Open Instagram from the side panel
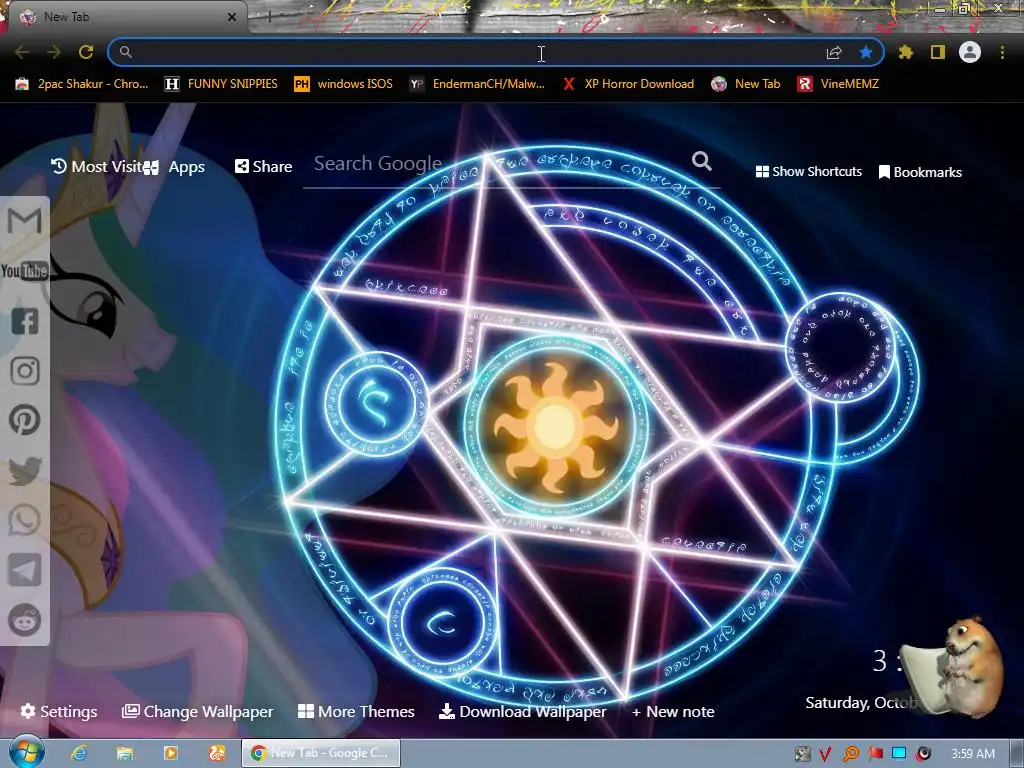Viewport: 1024px width, 768px height. click(x=25, y=371)
